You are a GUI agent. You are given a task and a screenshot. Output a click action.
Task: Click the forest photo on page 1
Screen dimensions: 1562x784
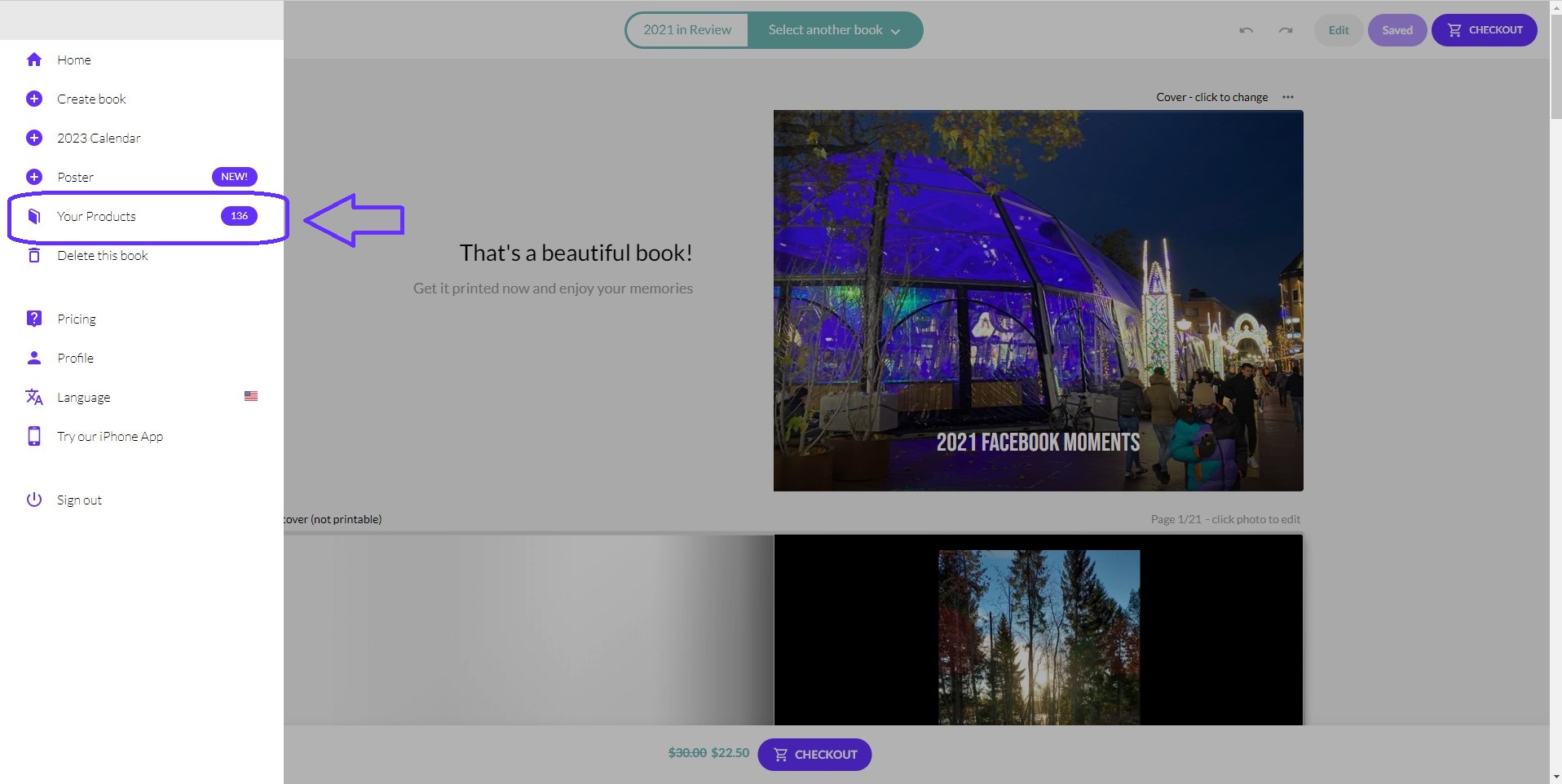tap(1039, 637)
